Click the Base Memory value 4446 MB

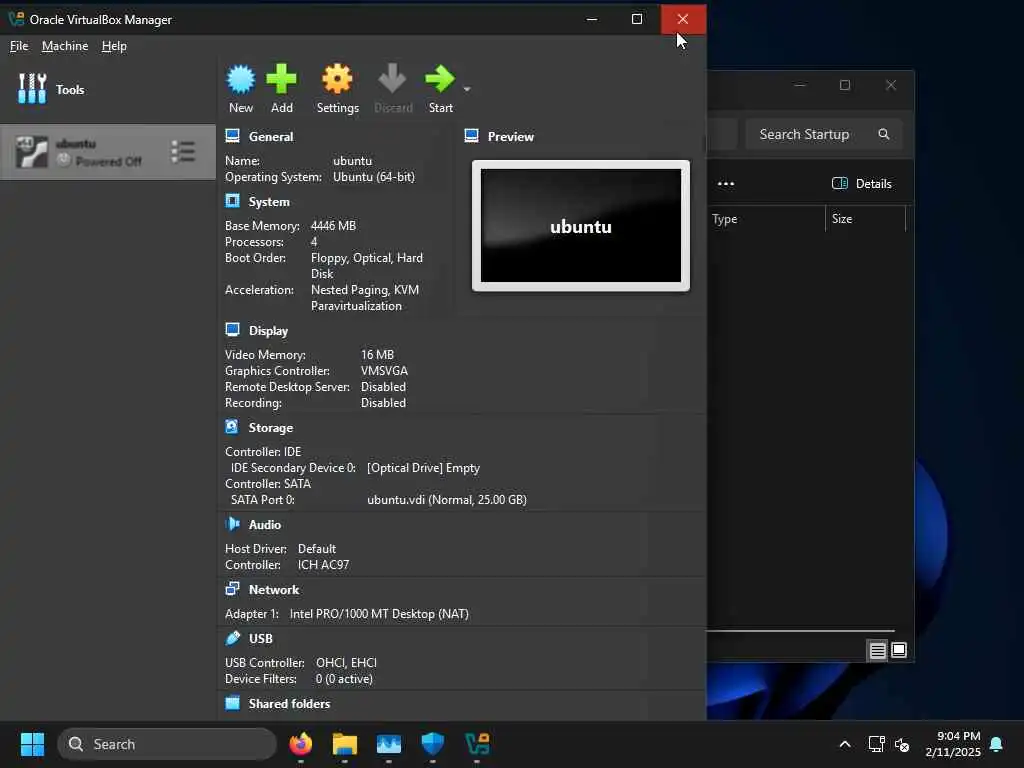(x=333, y=225)
